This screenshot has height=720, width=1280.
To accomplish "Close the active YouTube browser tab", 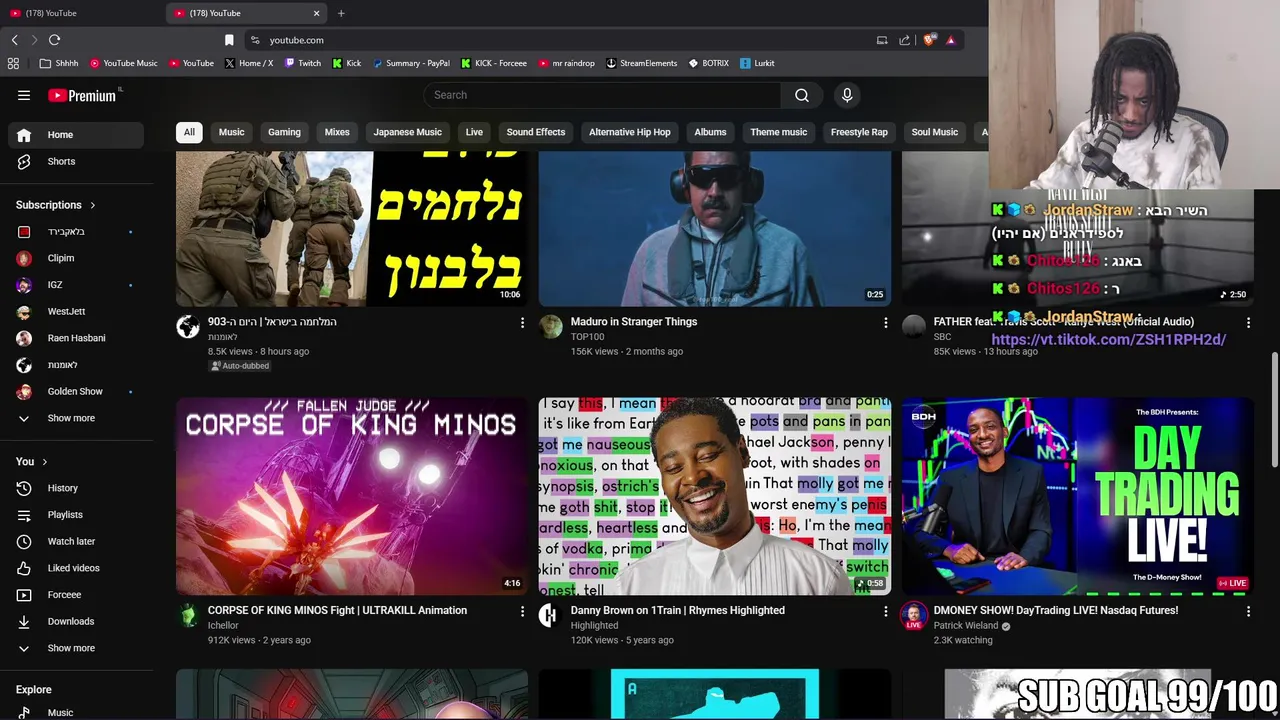I will coord(317,13).
